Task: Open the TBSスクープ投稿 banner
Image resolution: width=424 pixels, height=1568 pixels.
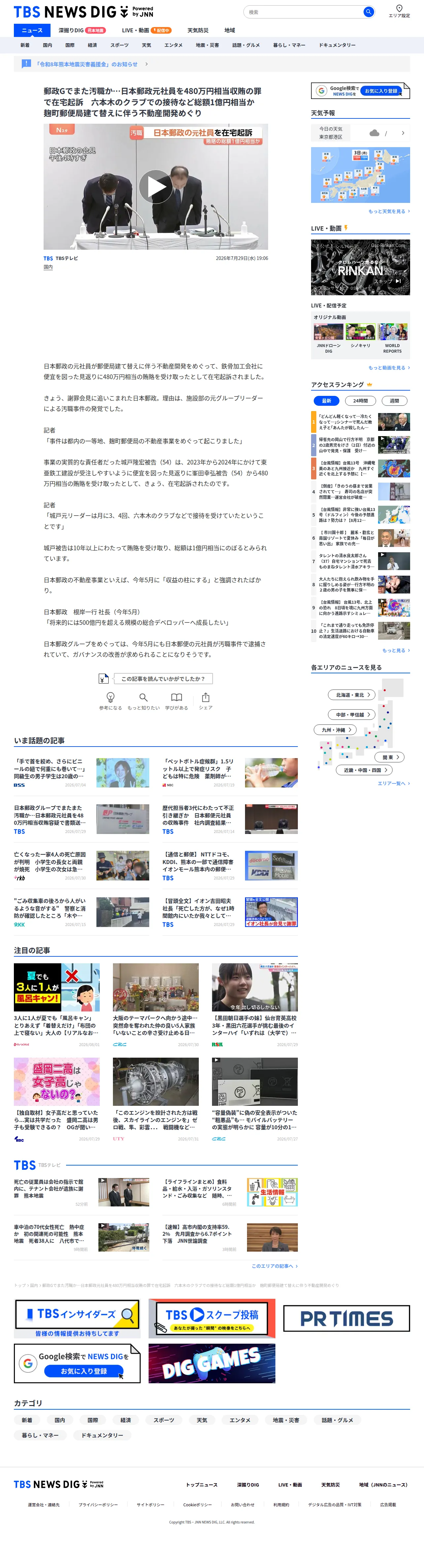Action: tap(211, 1319)
